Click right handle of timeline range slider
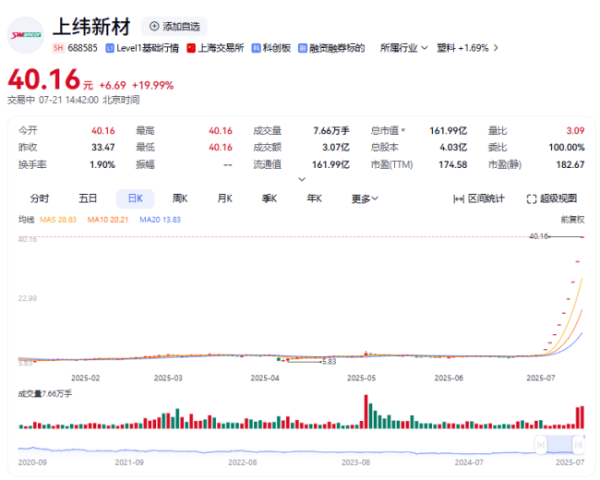The height and width of the screenshot is (480, 600). (578, 445)
